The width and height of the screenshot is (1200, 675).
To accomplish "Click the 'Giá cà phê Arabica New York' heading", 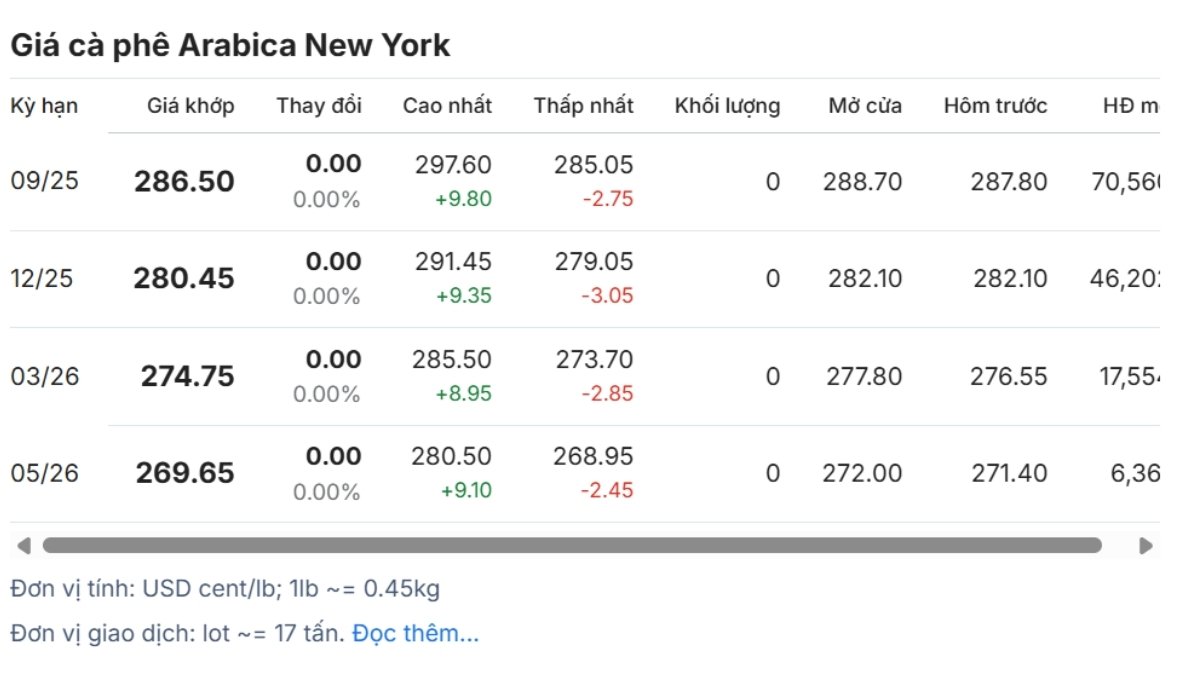I will tap(230, 45).
